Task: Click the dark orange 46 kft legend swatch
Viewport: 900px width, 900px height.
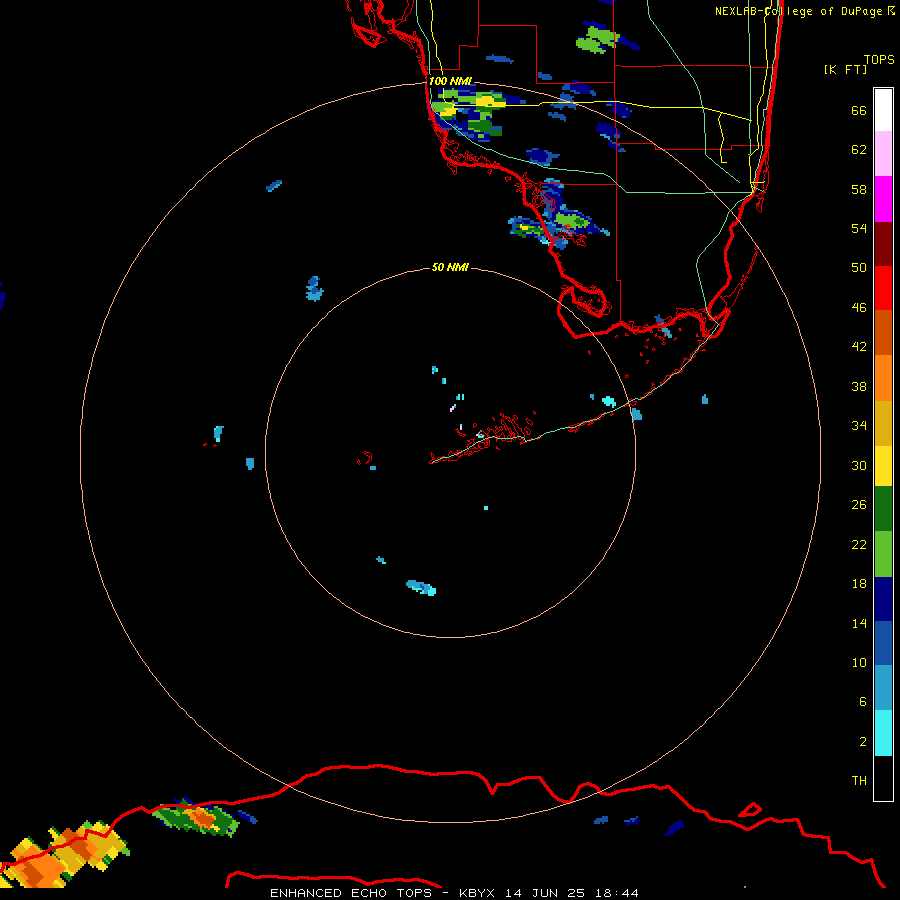Action: [883, 333]
